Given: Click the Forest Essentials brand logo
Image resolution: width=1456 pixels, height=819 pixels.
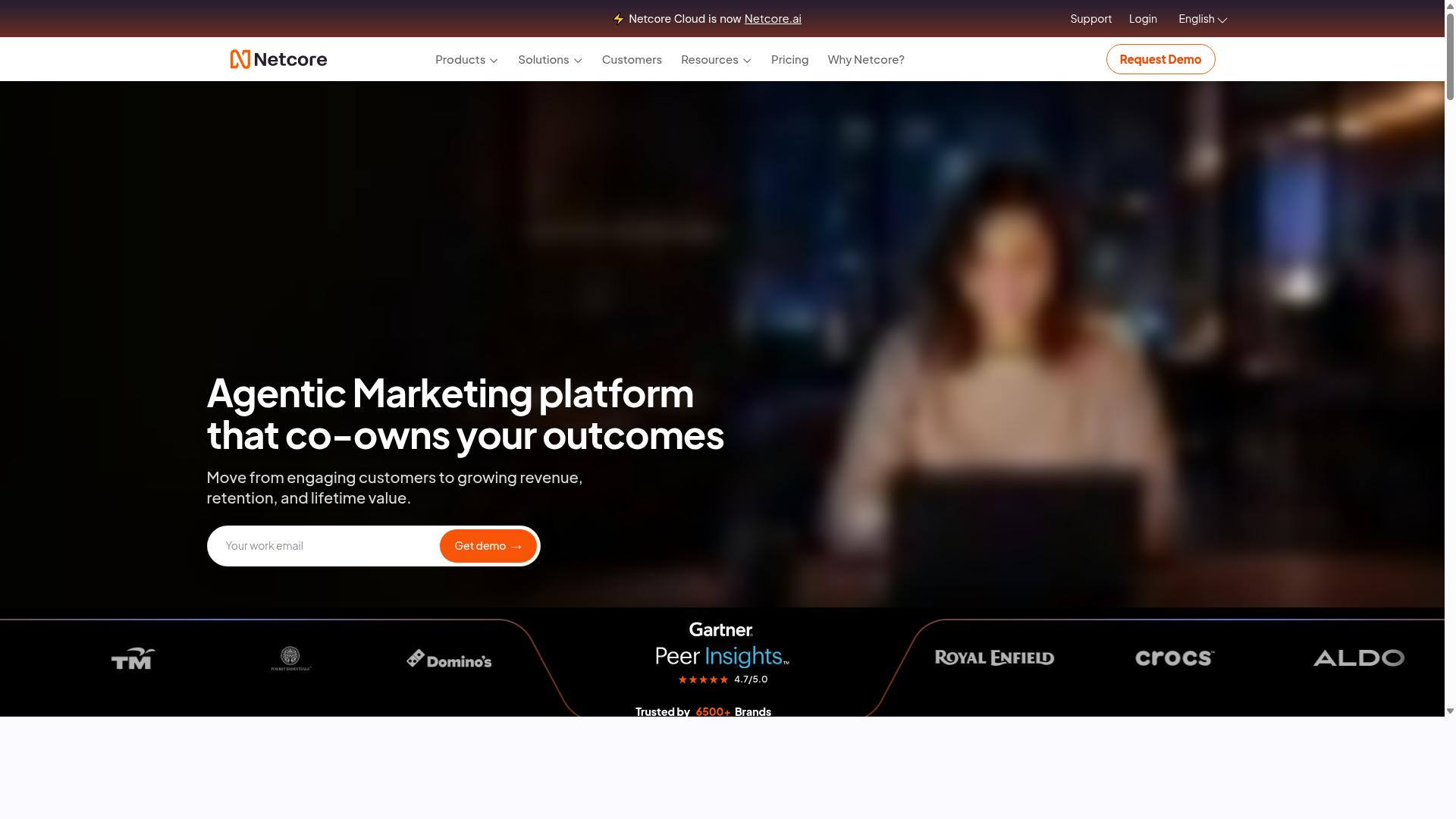Looking at the screenshot, I should click(x=291, y=658).
